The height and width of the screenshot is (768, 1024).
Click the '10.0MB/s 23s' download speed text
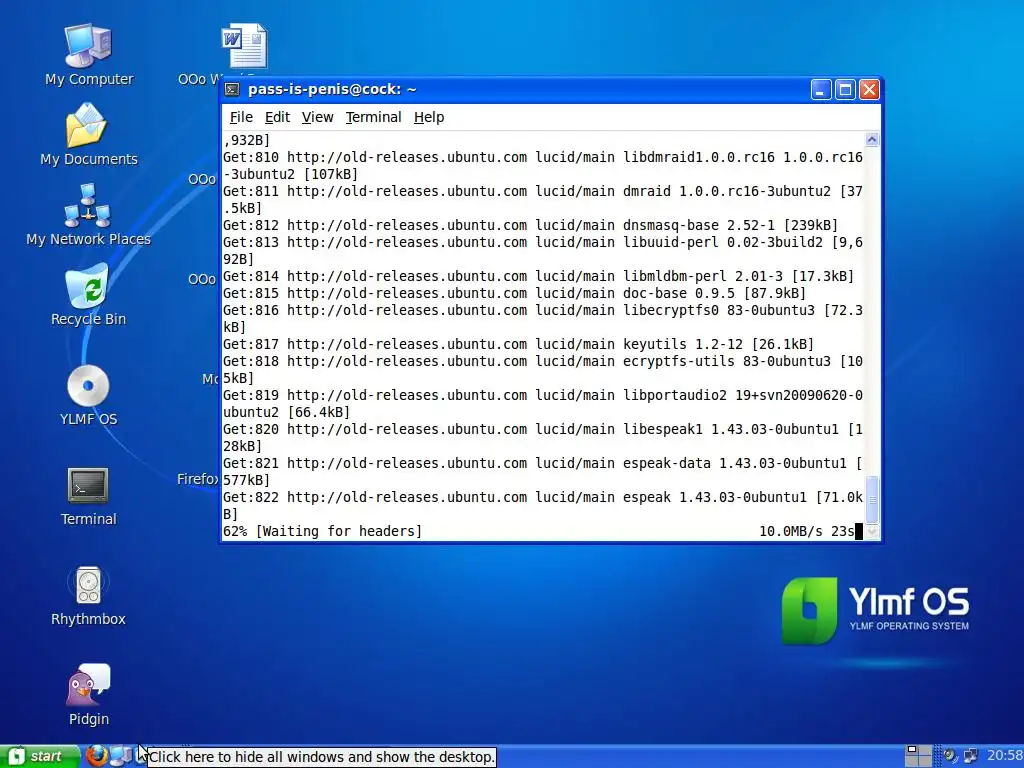[807, 531]
